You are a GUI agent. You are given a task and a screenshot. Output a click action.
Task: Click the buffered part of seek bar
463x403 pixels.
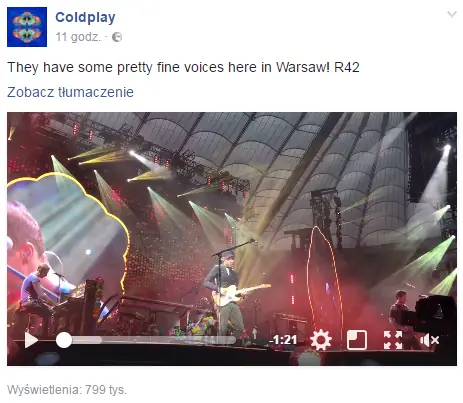[87, 340]
